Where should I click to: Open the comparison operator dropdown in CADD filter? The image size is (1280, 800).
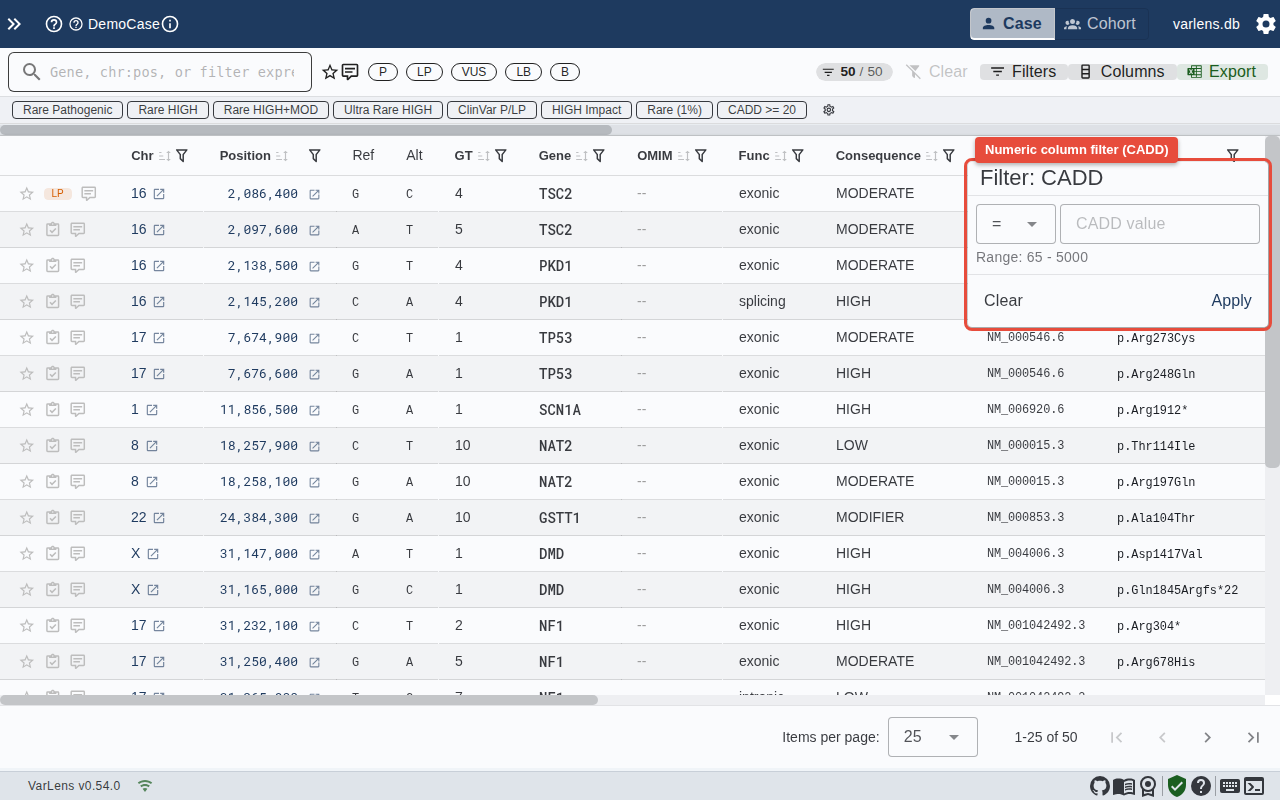[x=1016, y=224]
